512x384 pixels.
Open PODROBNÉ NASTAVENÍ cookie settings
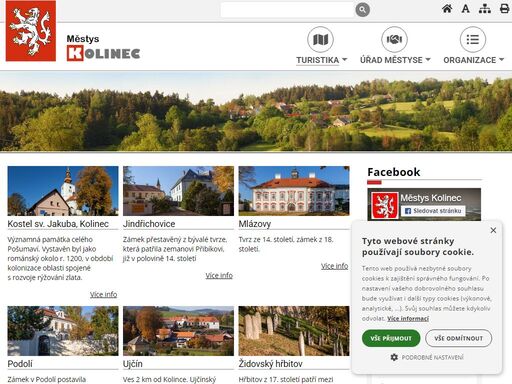[x=432, y=357]
